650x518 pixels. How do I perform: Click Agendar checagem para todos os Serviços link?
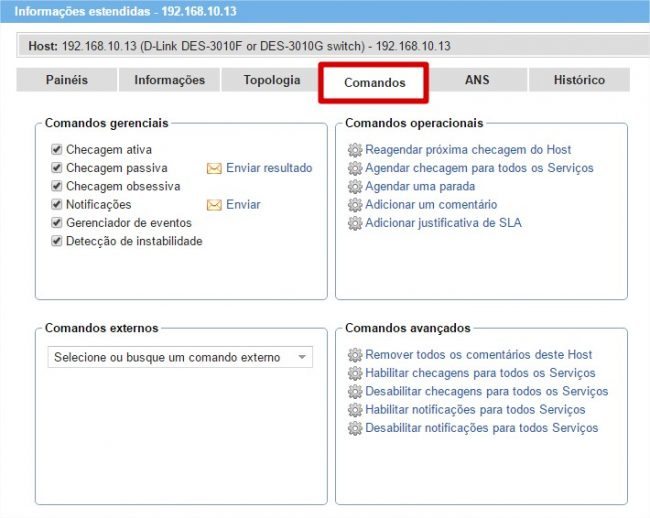tap(479, 168)
